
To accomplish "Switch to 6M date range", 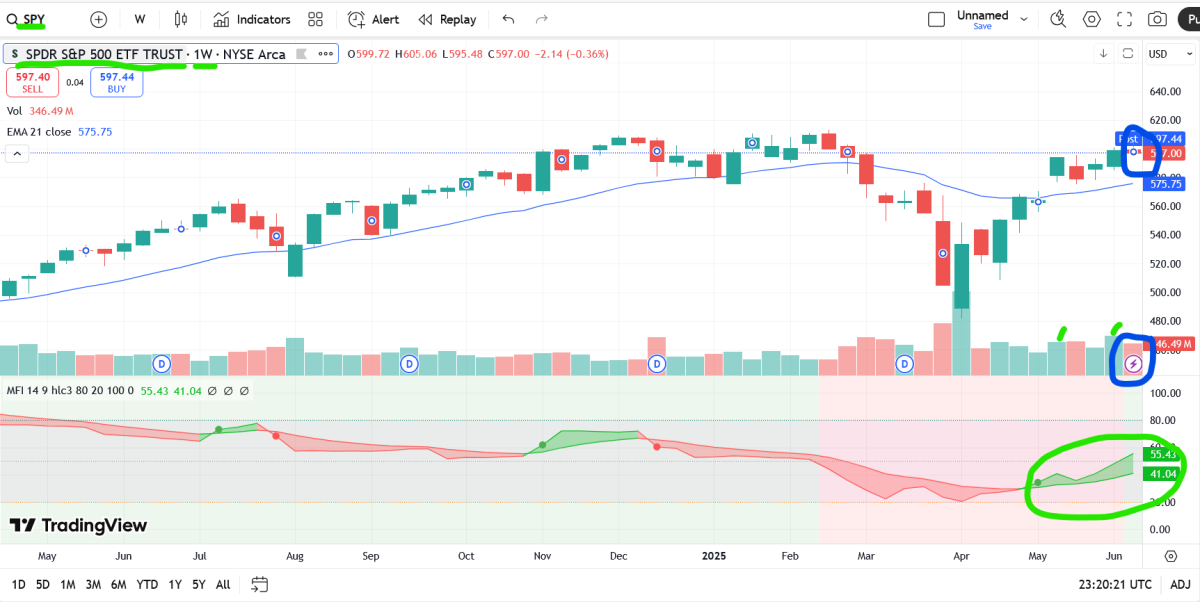I will [x=119, y=584].
